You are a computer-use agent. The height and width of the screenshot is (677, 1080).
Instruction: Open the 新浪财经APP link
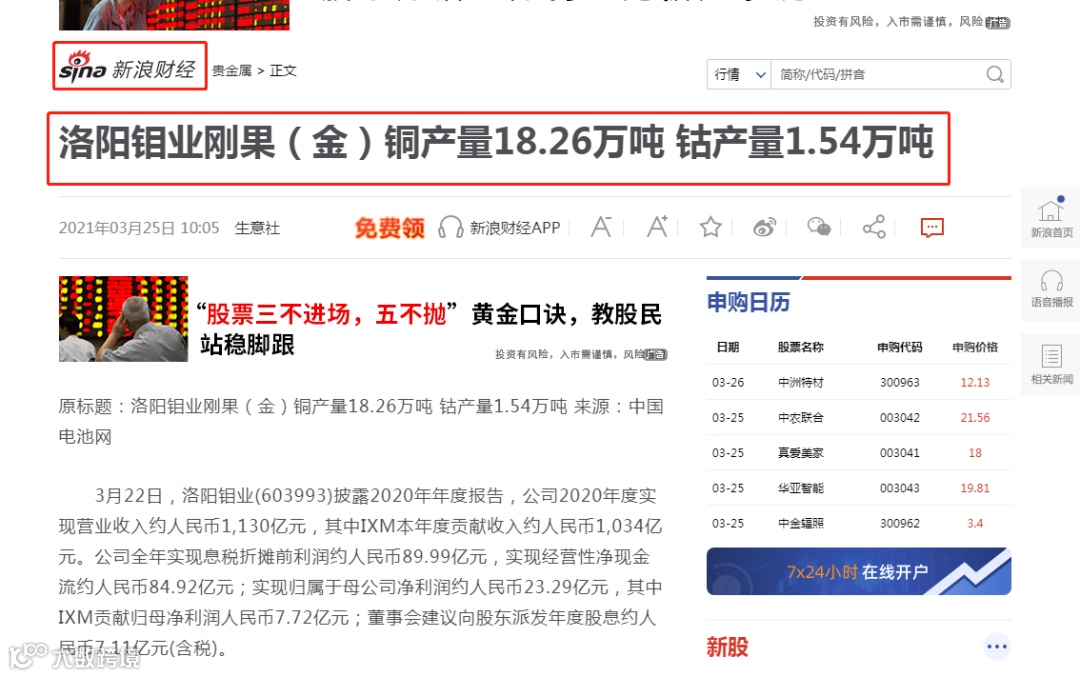515,228
